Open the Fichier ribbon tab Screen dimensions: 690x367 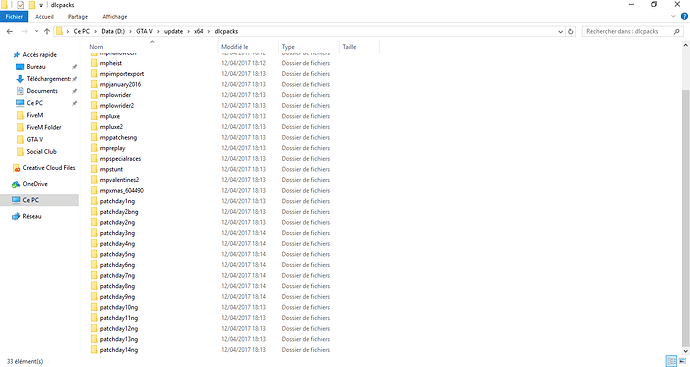point(14,17)
